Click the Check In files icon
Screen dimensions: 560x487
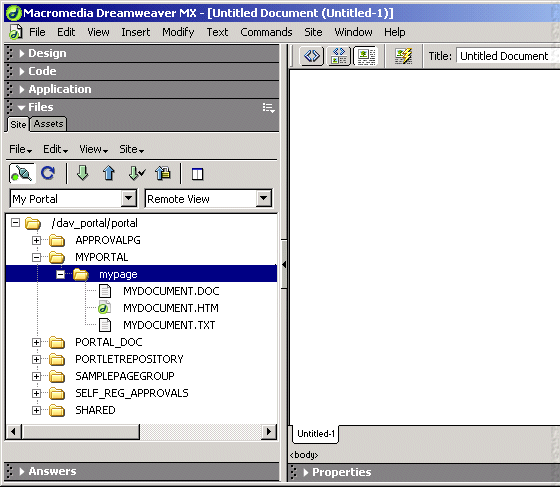pos(163,173)
